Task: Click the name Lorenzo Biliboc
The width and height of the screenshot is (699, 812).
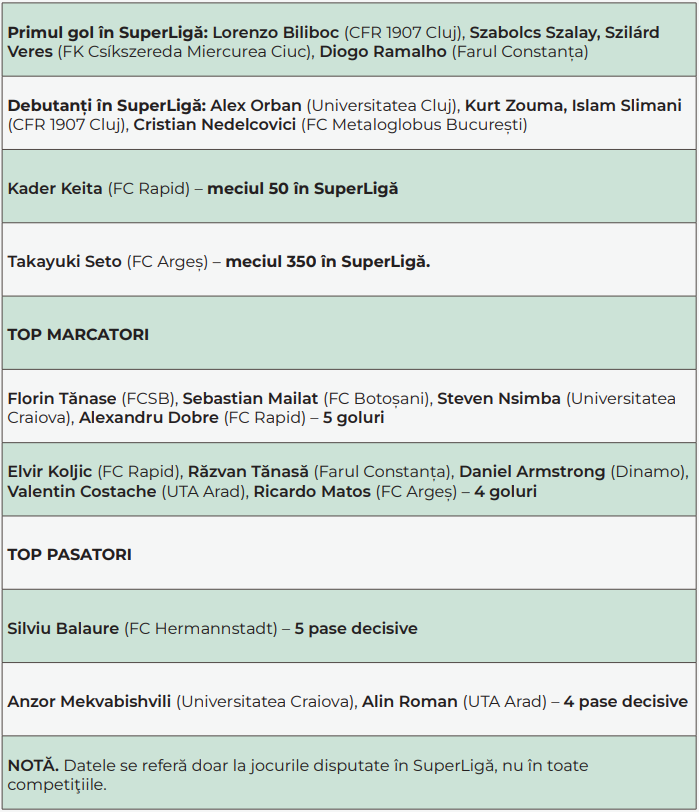Action: click(x=276, y=32)
